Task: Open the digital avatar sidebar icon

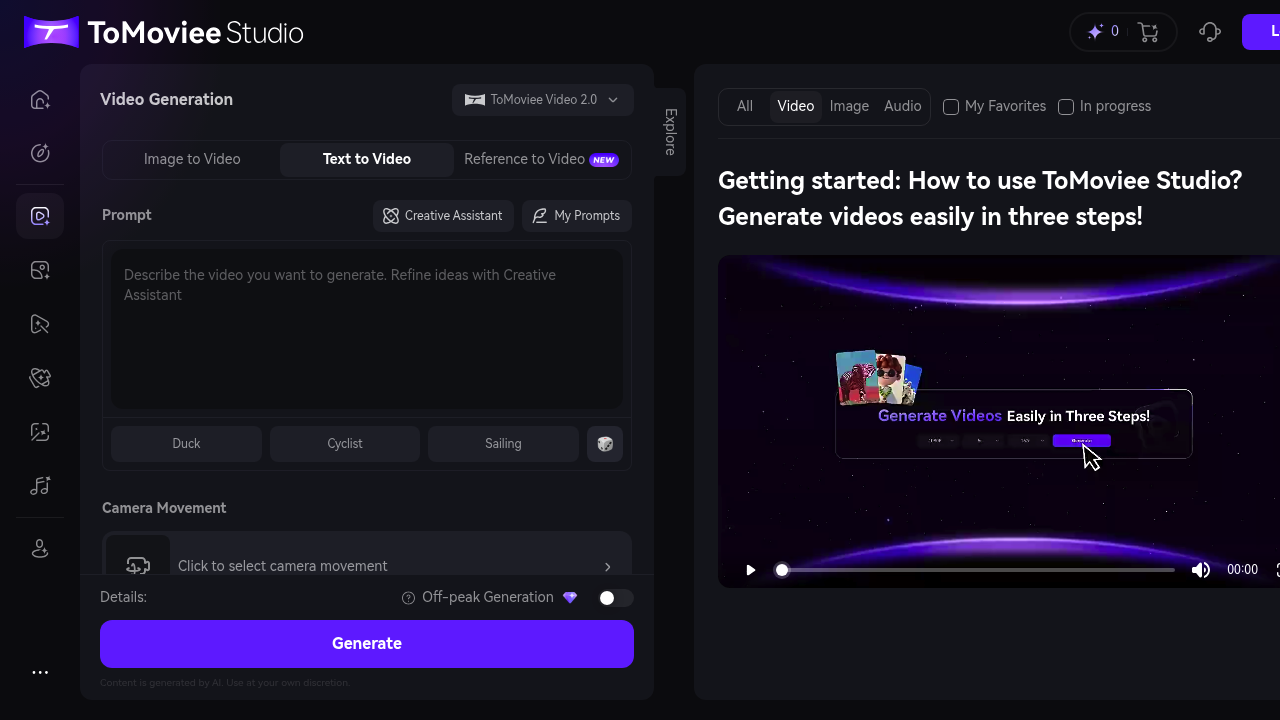Action: coord(40,548)
